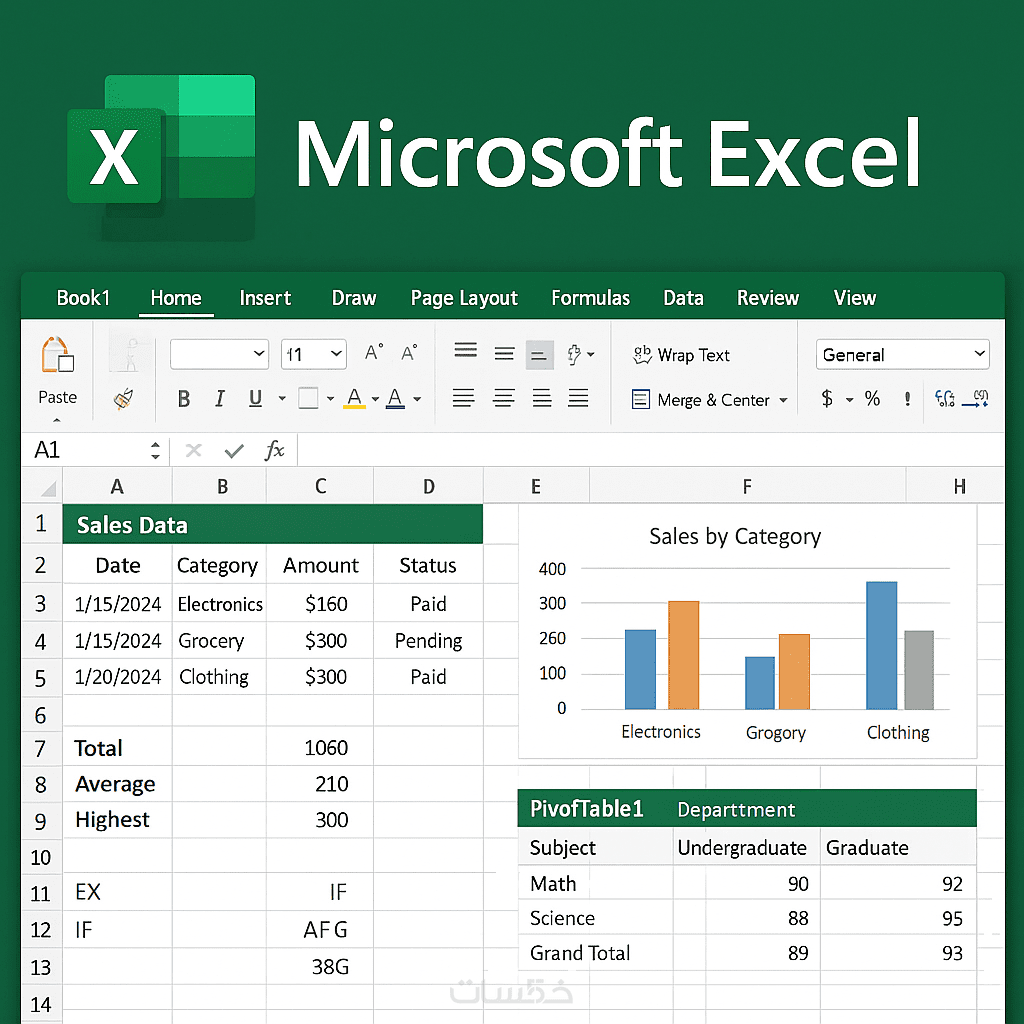Screen dimensions: 1024x1024
Task: Click the Paste clipboard icon
Action: click(x=57, y=355)
